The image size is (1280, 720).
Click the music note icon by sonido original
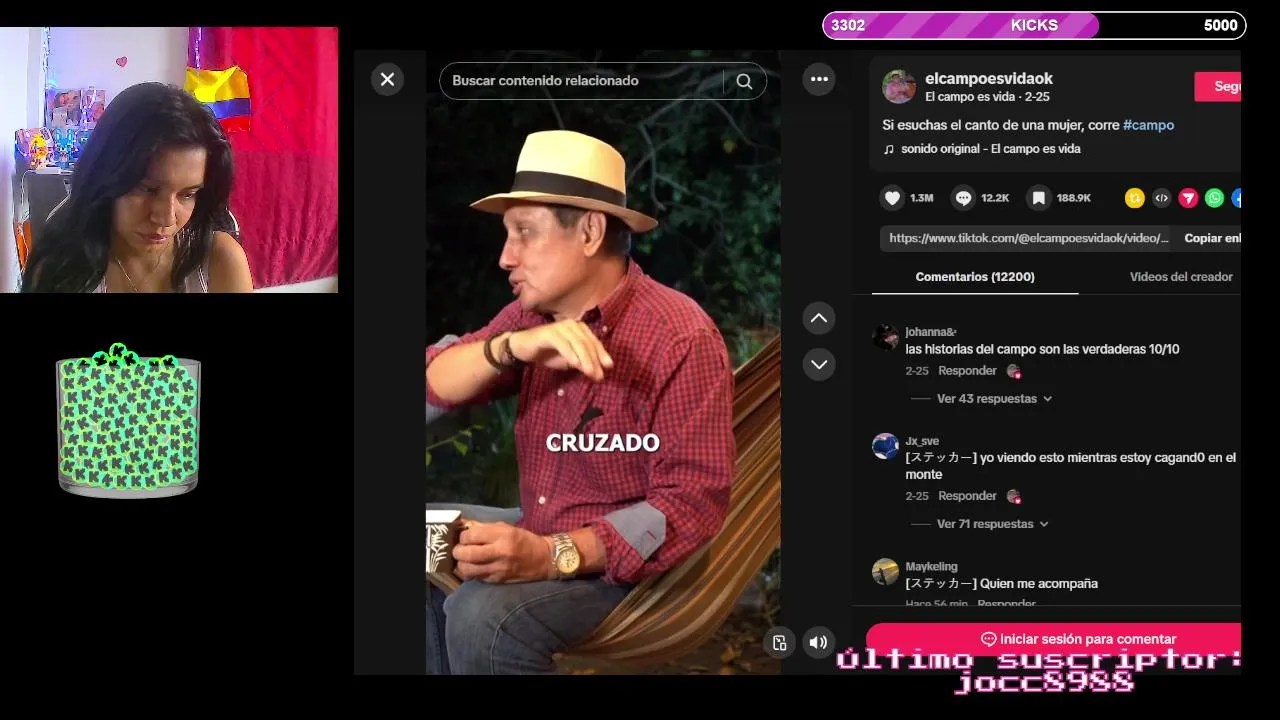tap(888, 149)
